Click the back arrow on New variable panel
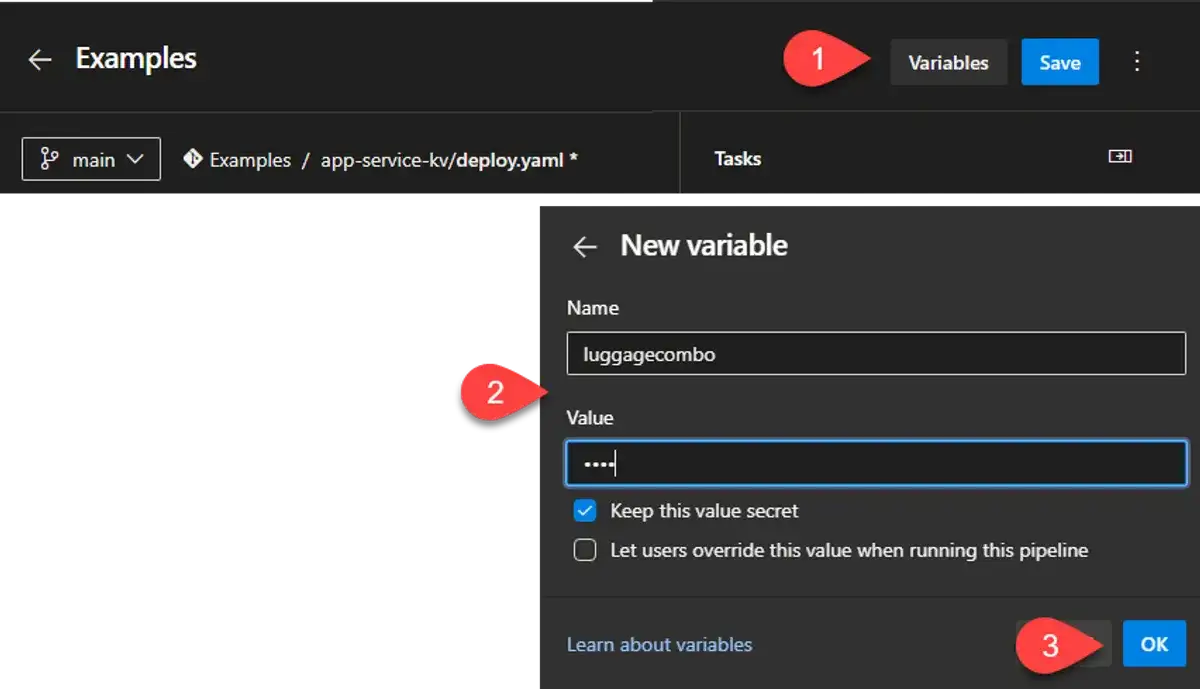The width and height of the screenshot is (1200, 689). pos(585,247)
